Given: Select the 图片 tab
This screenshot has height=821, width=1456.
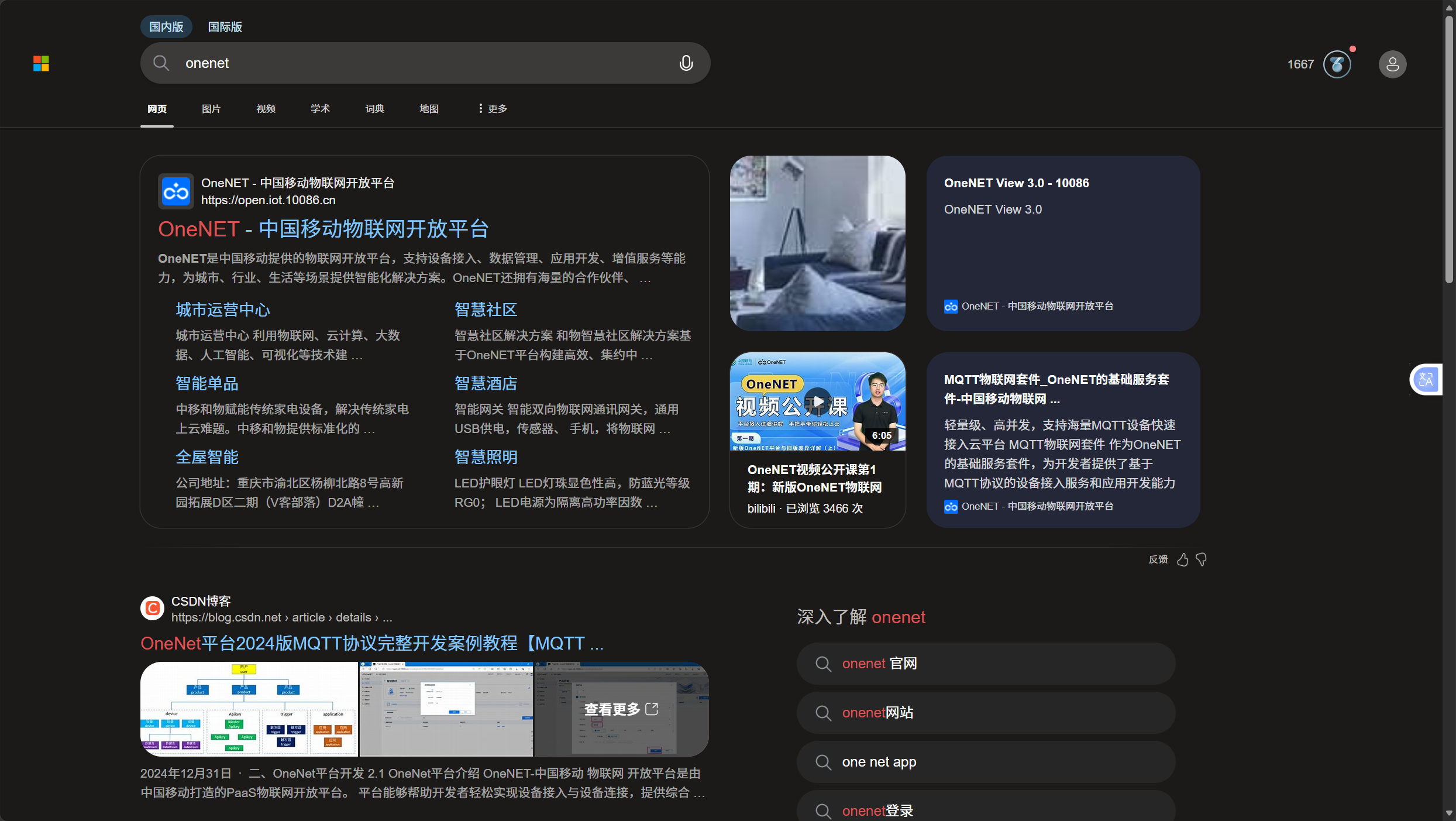Looking at the screenshot, I should point(211,109).
